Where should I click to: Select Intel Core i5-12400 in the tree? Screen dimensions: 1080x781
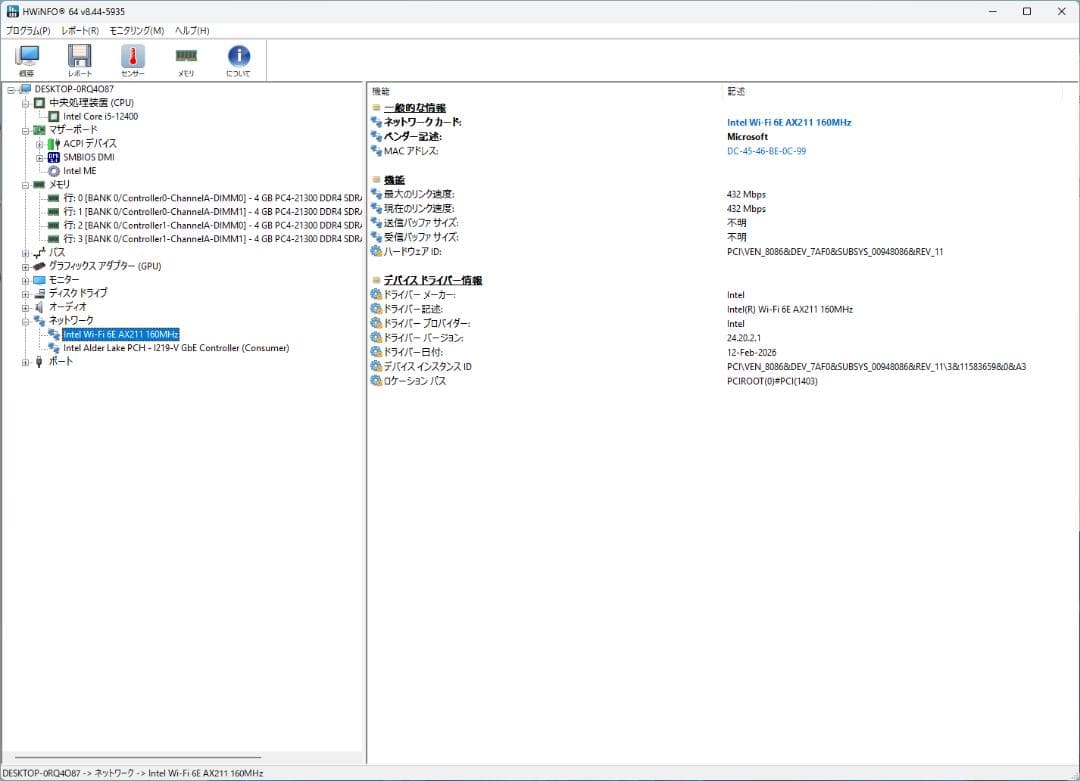point(101,116)
